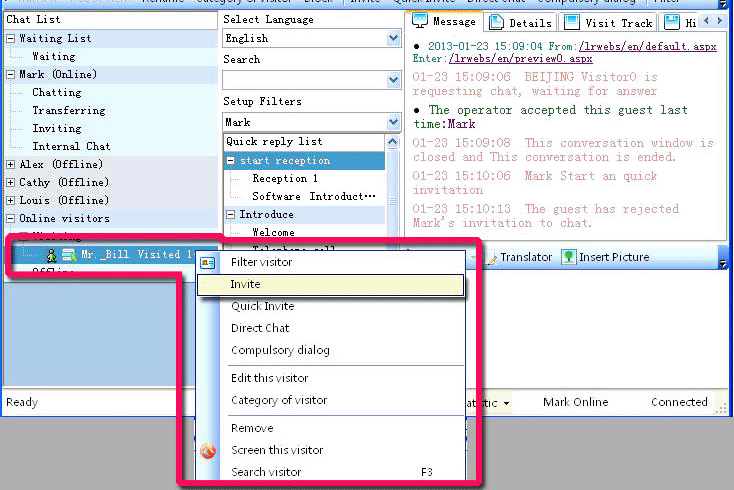Collapse the Introduce reply group
The height and width of the screenshot is (490, 734).
point(231,214)
